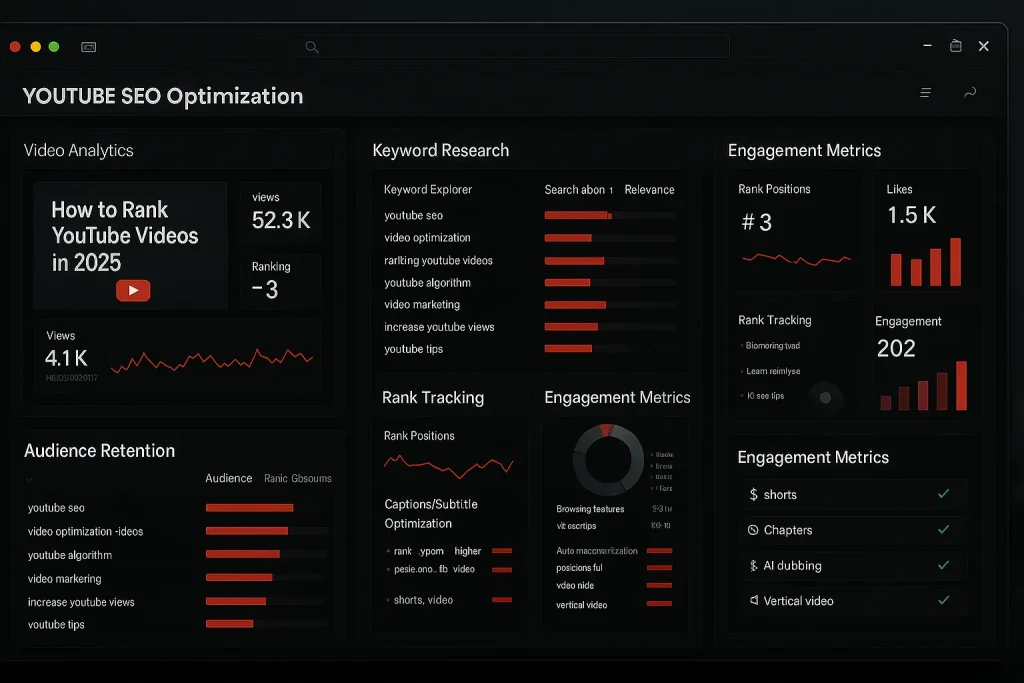Screen dimensions: 1024x683
Task: Open the hamburger menu in the header
Action: [x=925, y=92]
